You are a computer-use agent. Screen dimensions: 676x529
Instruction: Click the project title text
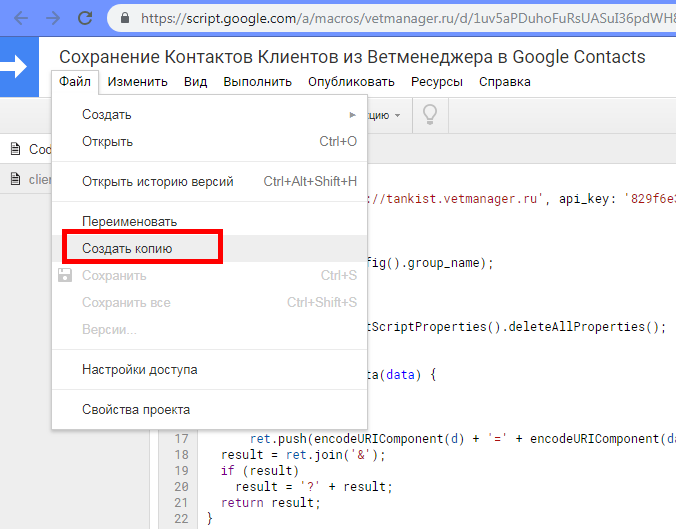352,57
